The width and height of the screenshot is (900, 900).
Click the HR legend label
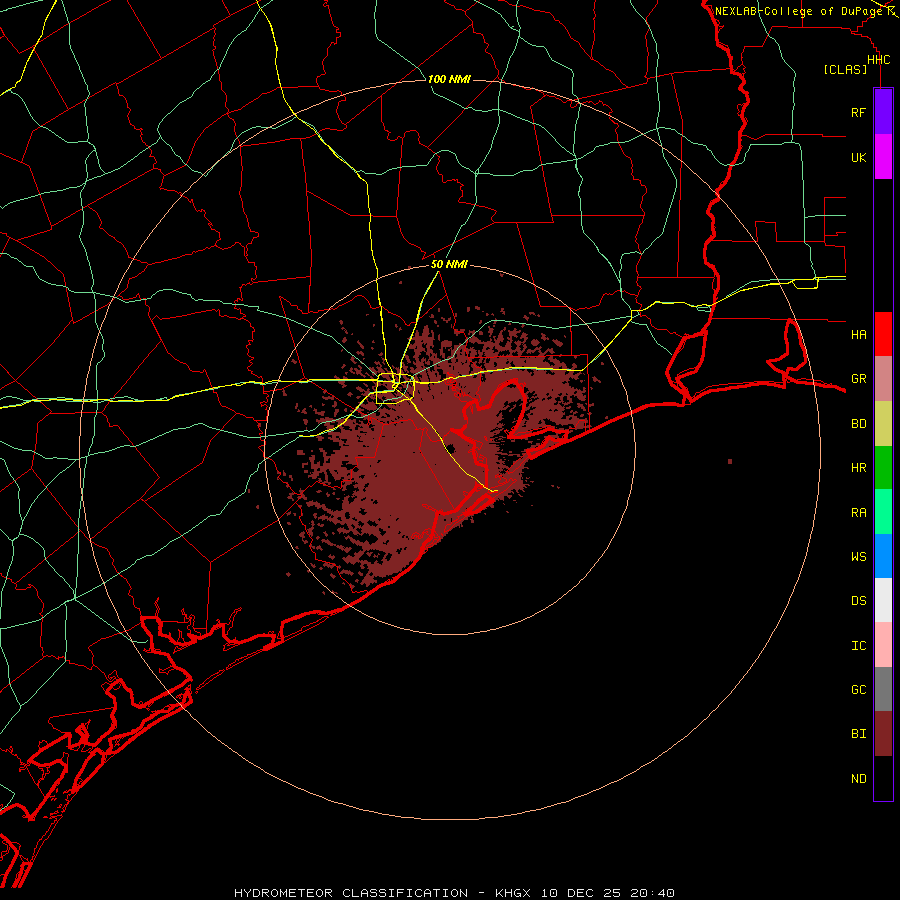(858, 468)
